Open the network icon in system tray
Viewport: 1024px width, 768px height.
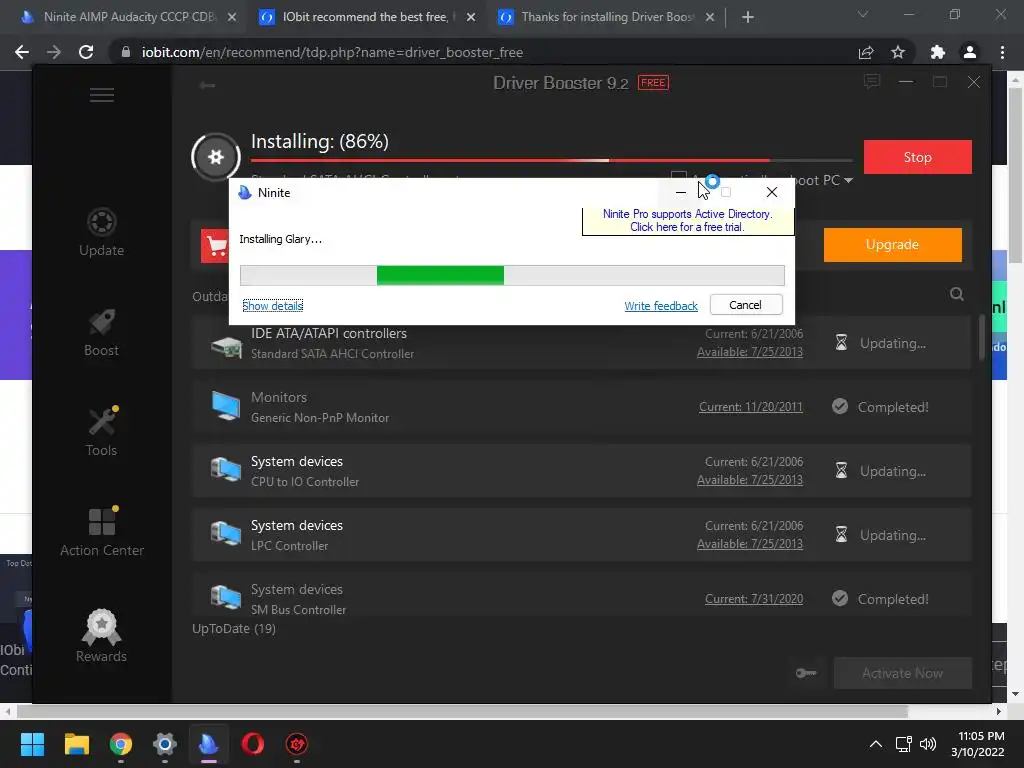(x=904, y=744)
